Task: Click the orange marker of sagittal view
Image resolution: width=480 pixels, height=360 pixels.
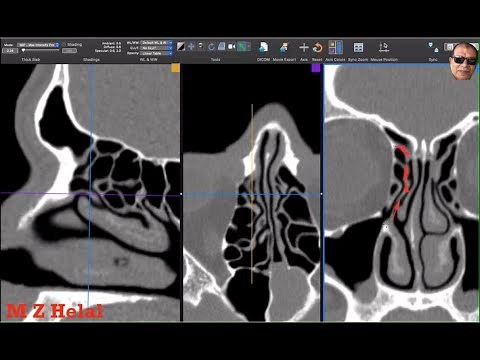Action: pos(176,68)
